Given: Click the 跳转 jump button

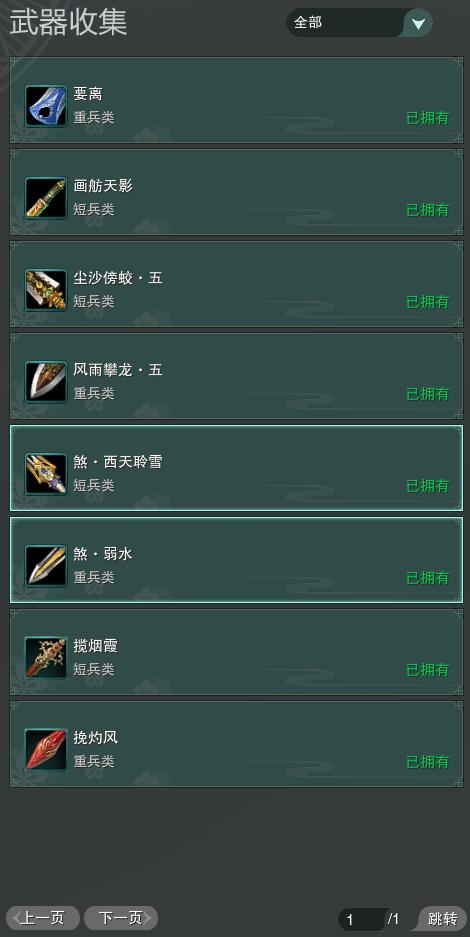Looking at the screenshot, I should [x=443, y=918].
